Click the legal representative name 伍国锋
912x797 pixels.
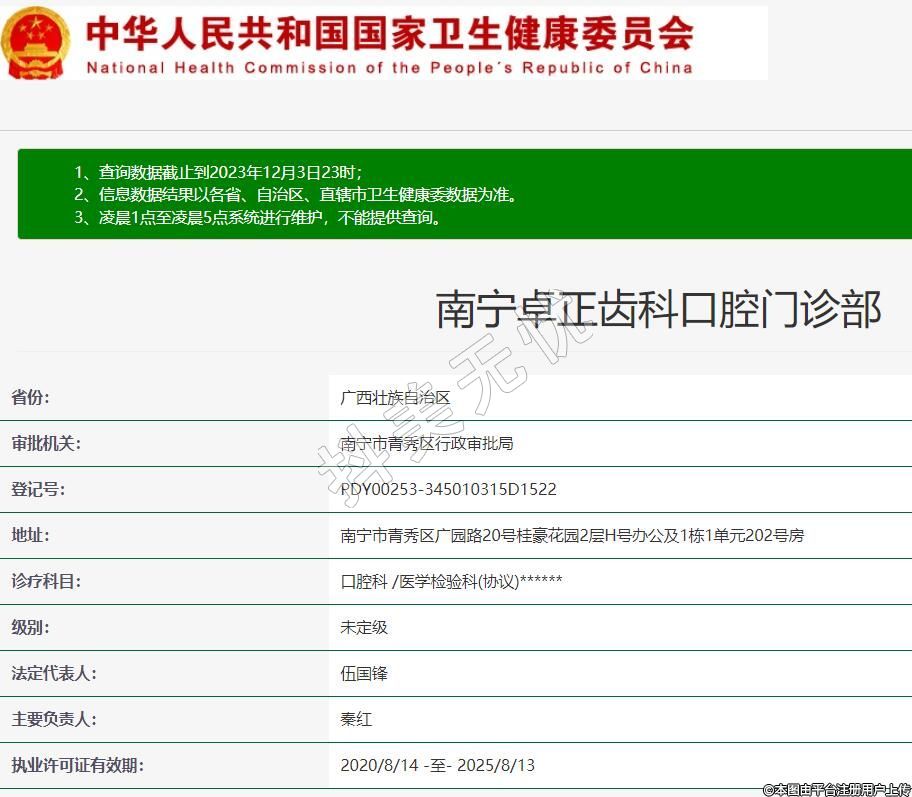coord(364,673)
